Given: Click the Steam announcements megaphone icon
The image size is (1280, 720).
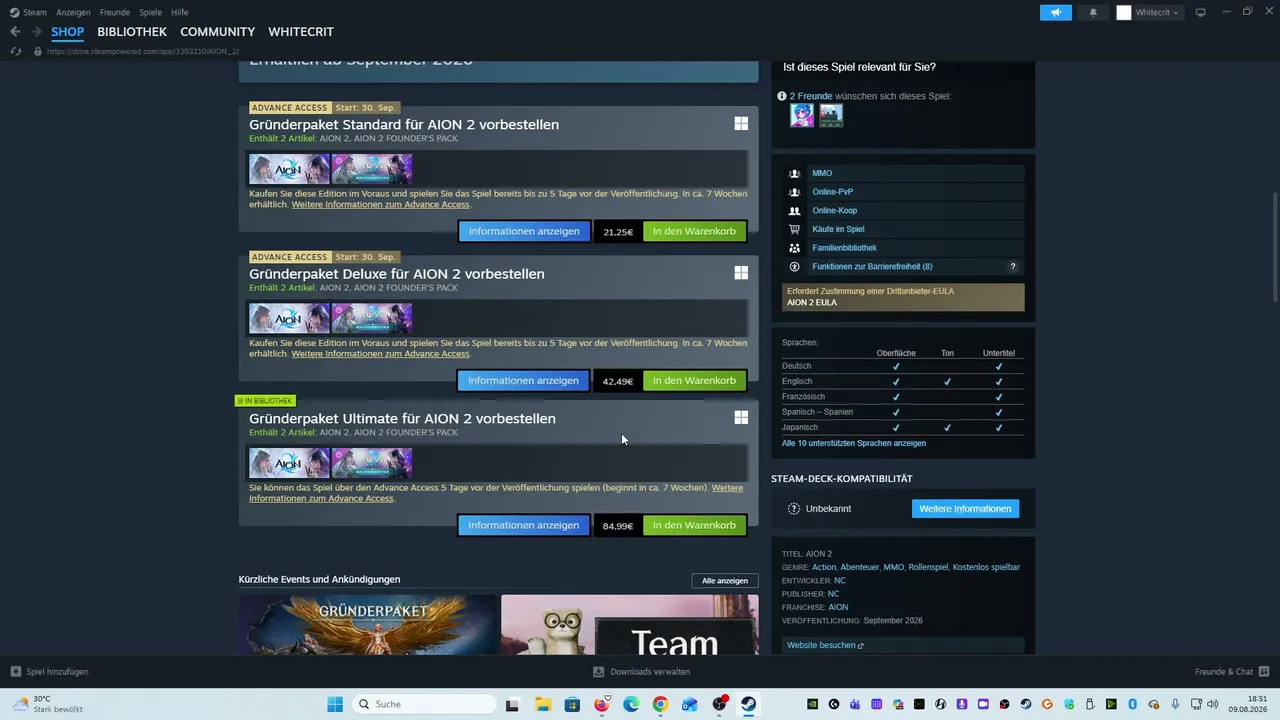Looking at the screenshot, I should coord(1055,12).
